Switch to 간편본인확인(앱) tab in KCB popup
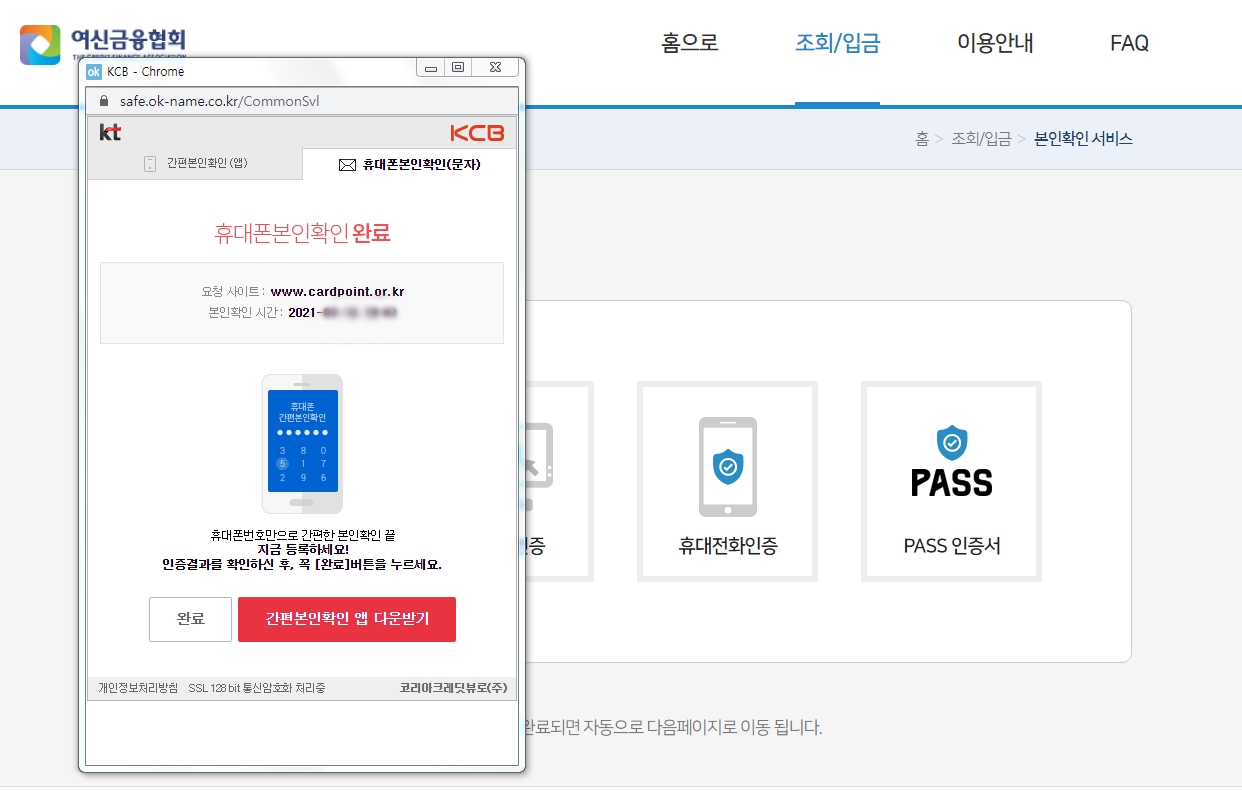The width and height of the screenshot is (1242, 790). (195, 164)
